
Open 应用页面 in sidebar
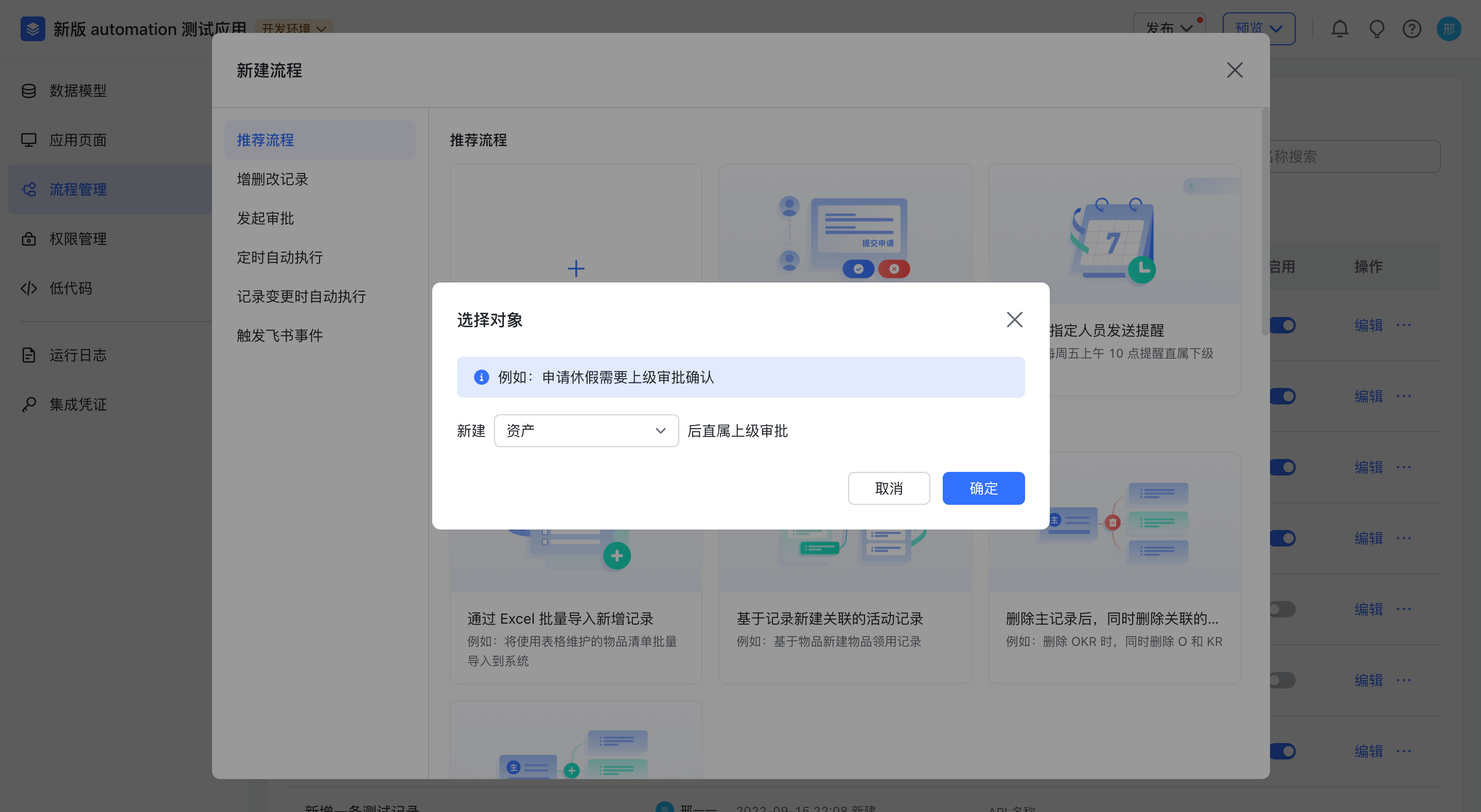[x=110, y=140]
